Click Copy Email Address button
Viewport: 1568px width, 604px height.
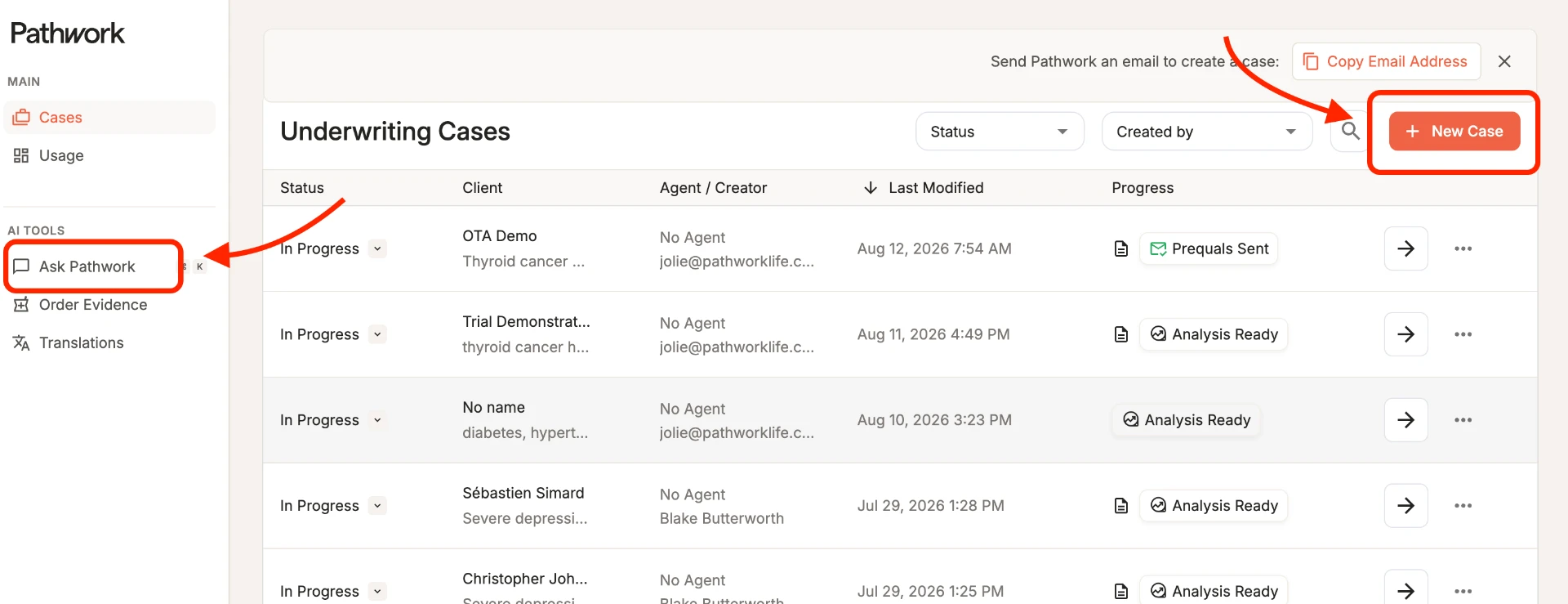(1386, 61)
